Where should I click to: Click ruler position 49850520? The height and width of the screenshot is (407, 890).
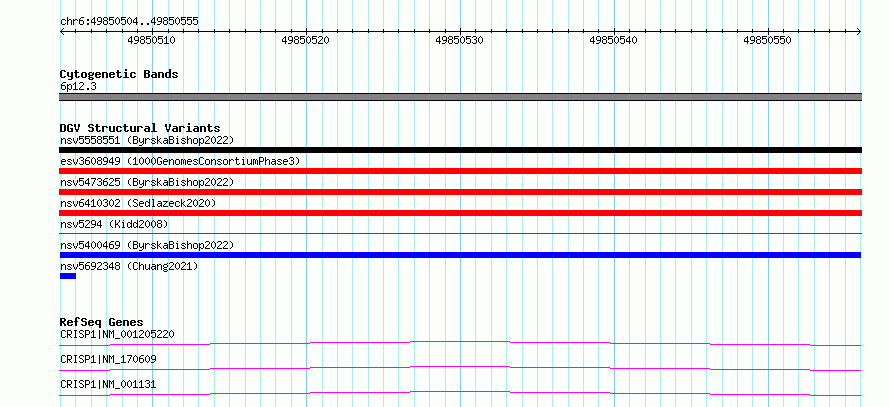(305, 40)
